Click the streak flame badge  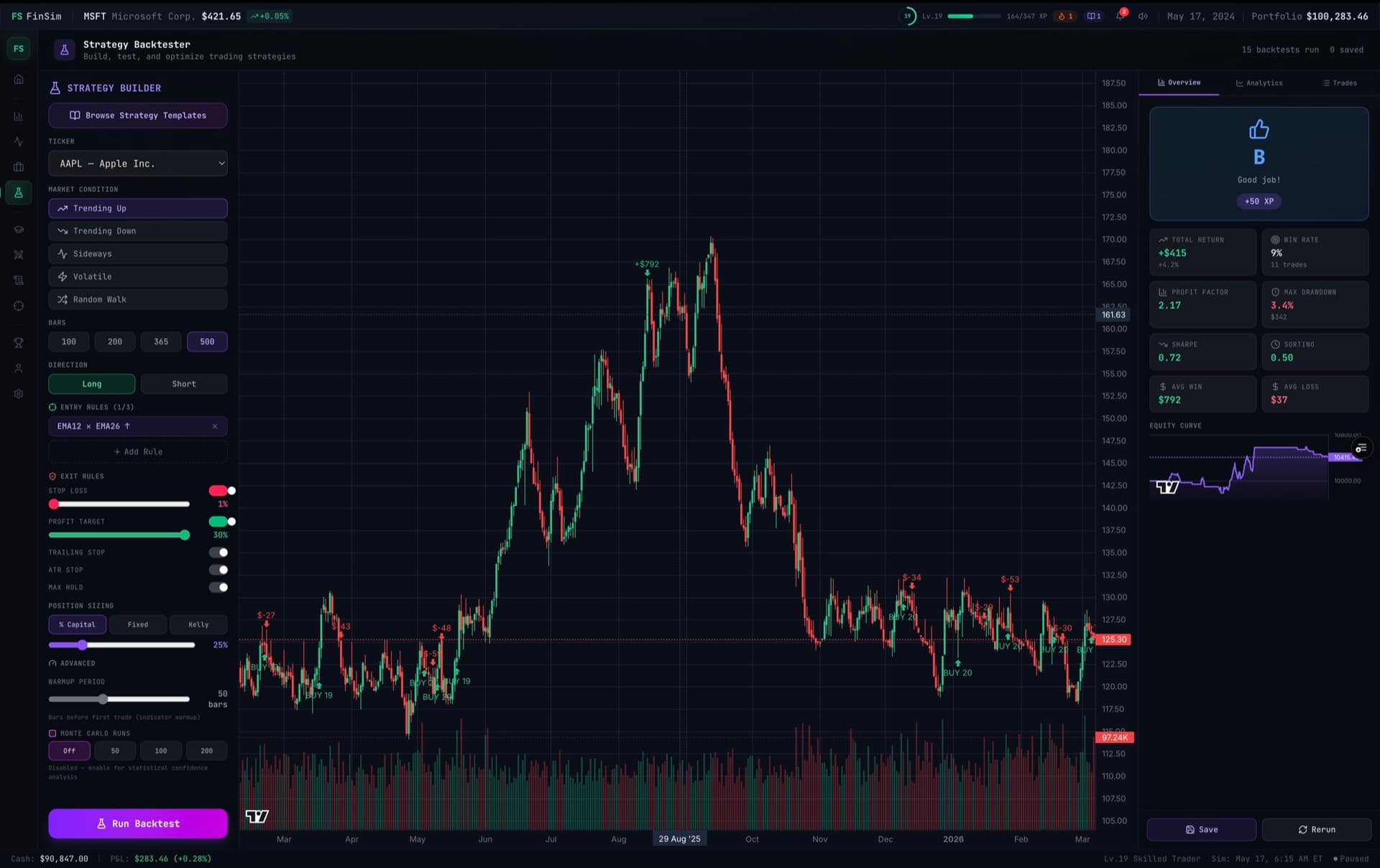[1065, 16]
